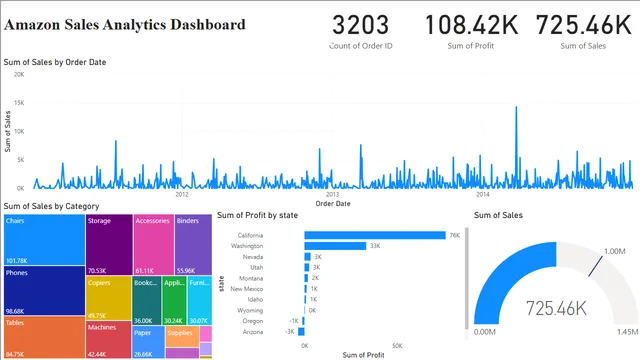640x360 pixels.
Task: Click the Sum of Profit card 108.42K
Action: (471, 31)
